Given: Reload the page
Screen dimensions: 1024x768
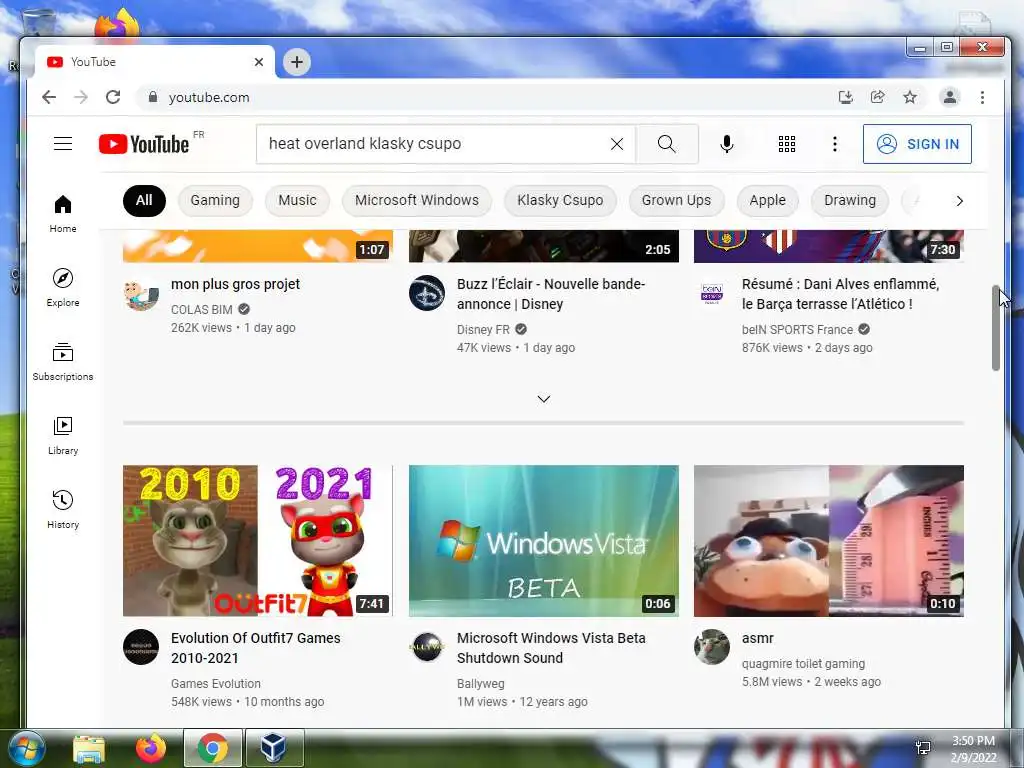Looking at the screenshot, I should point(113,97).
